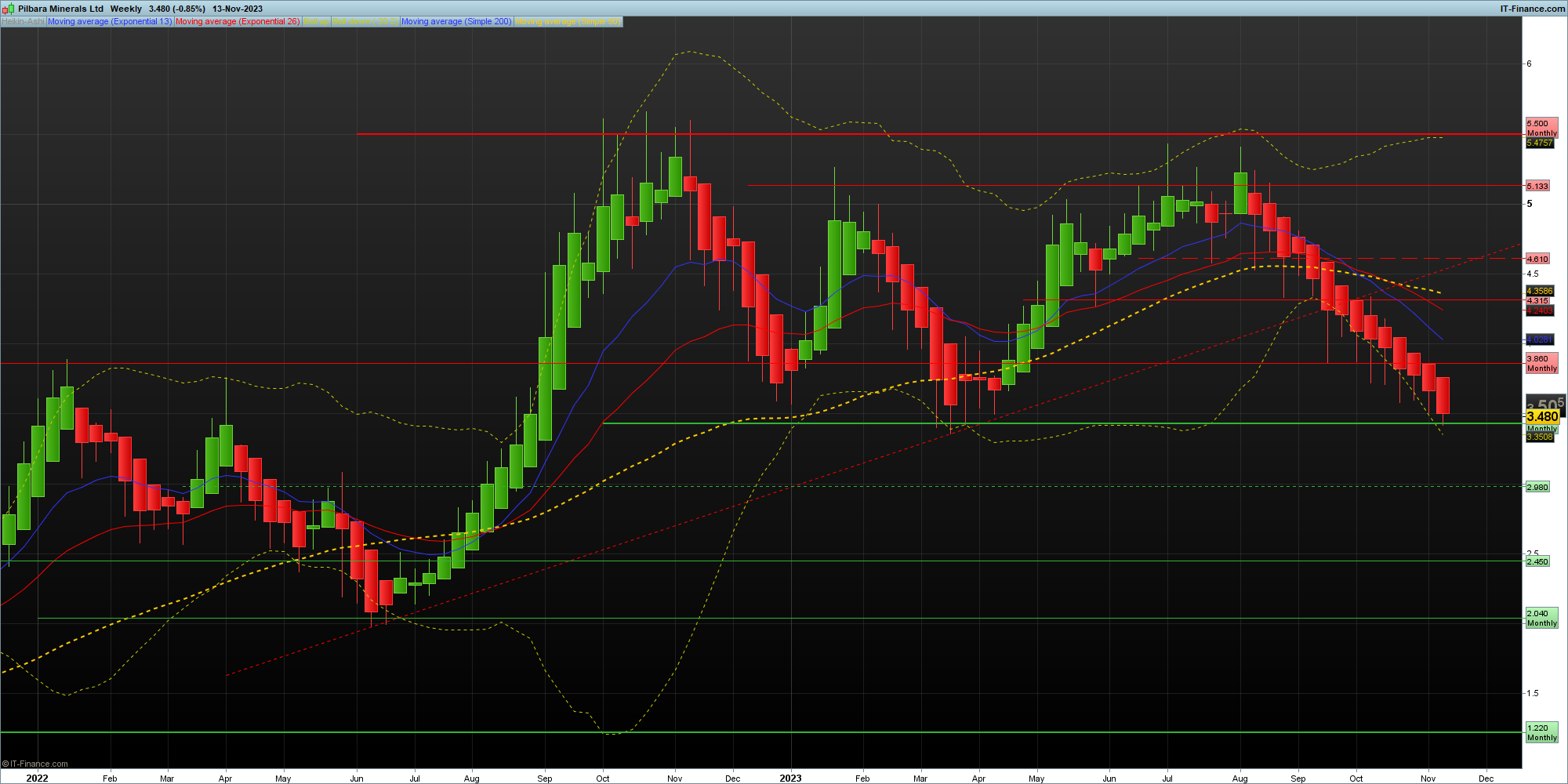Select the 1.220 Monthly support label
This screenshot has width=1568, height=784.
[1541, 732]
